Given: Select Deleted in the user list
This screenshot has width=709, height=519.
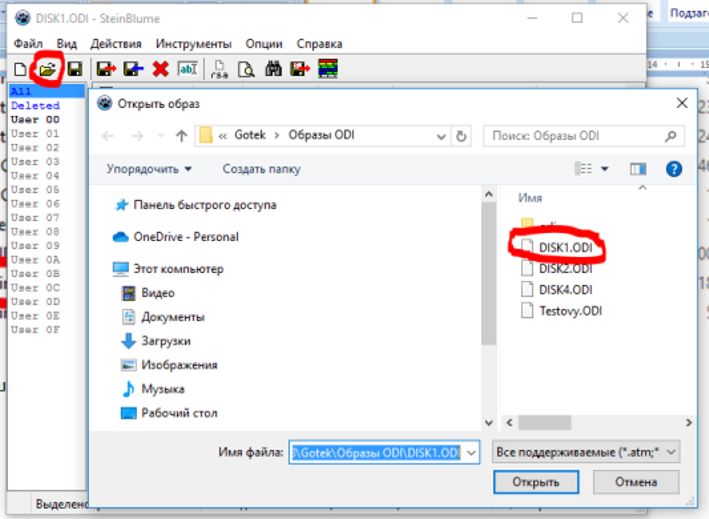Looking at the screenshot, I should pos(35,105).
